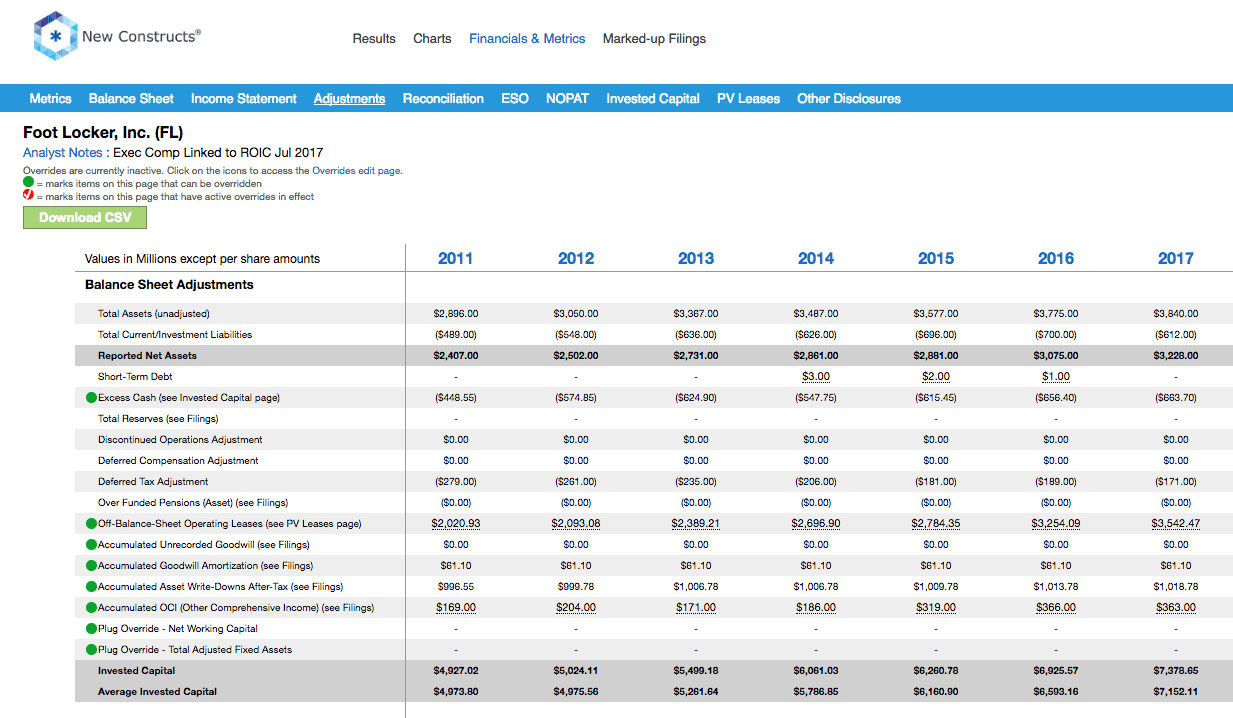Click override icon beside Accumulated Goodwill Amortization

pos(91,566)
